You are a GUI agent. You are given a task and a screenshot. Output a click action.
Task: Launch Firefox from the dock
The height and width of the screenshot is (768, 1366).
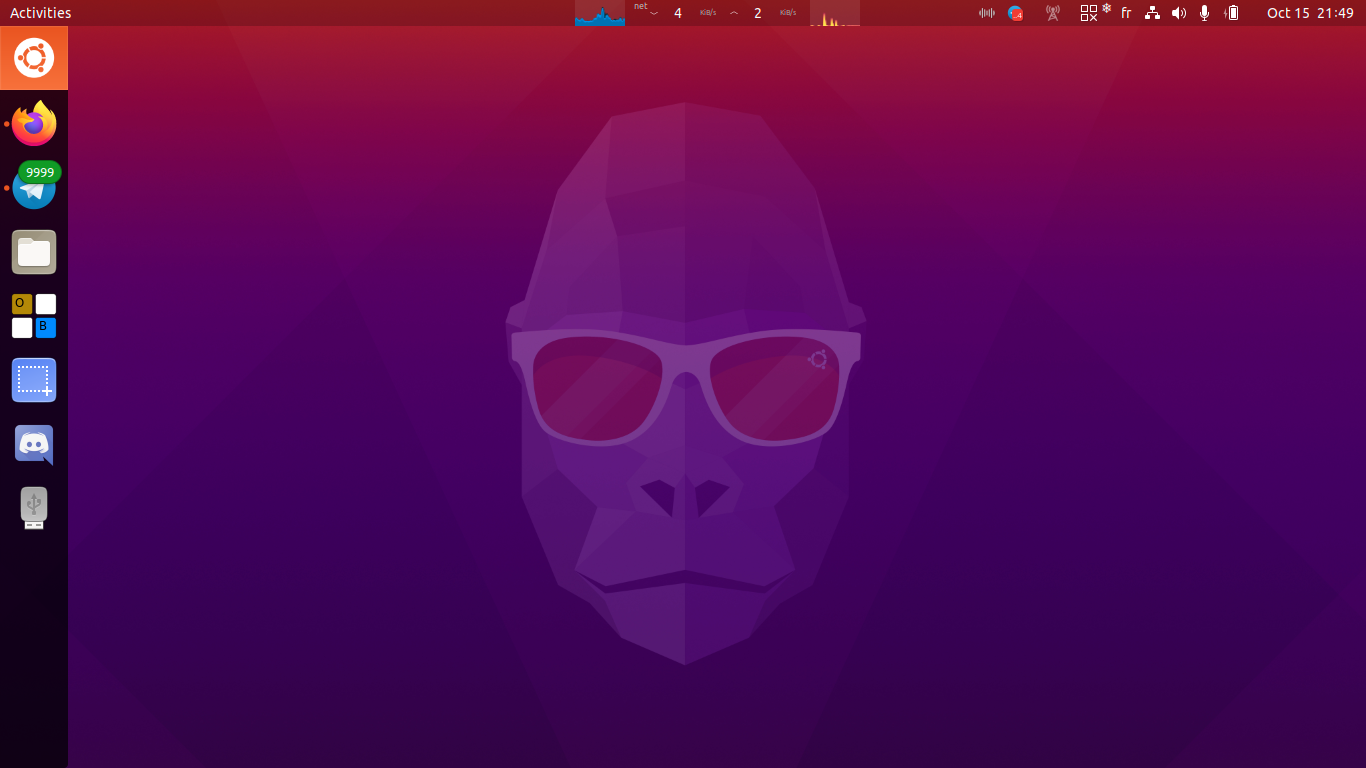point(34,123)
